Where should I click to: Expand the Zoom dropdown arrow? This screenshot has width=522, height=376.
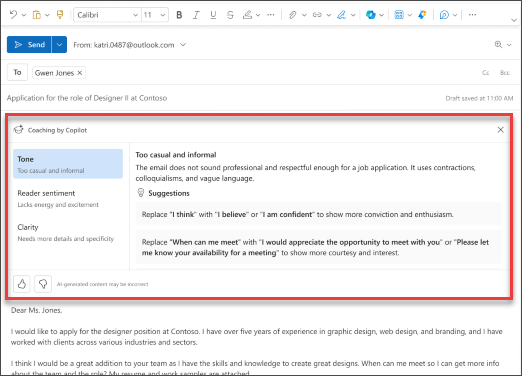pos(509,45)
